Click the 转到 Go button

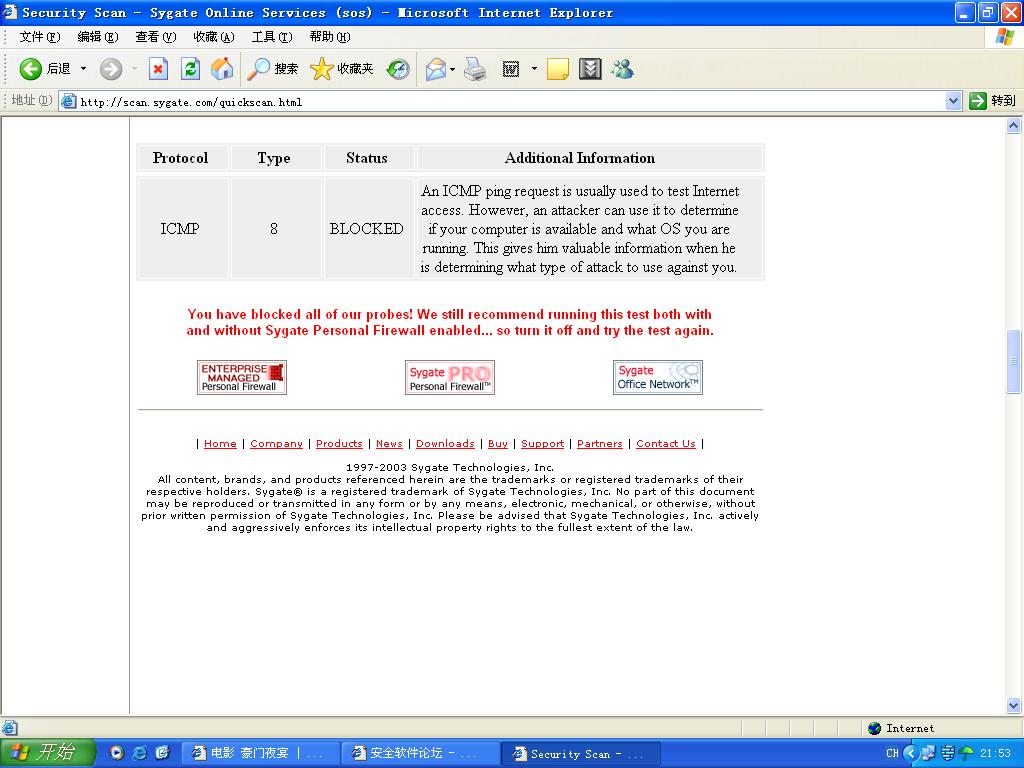click(x=993, y=101)
